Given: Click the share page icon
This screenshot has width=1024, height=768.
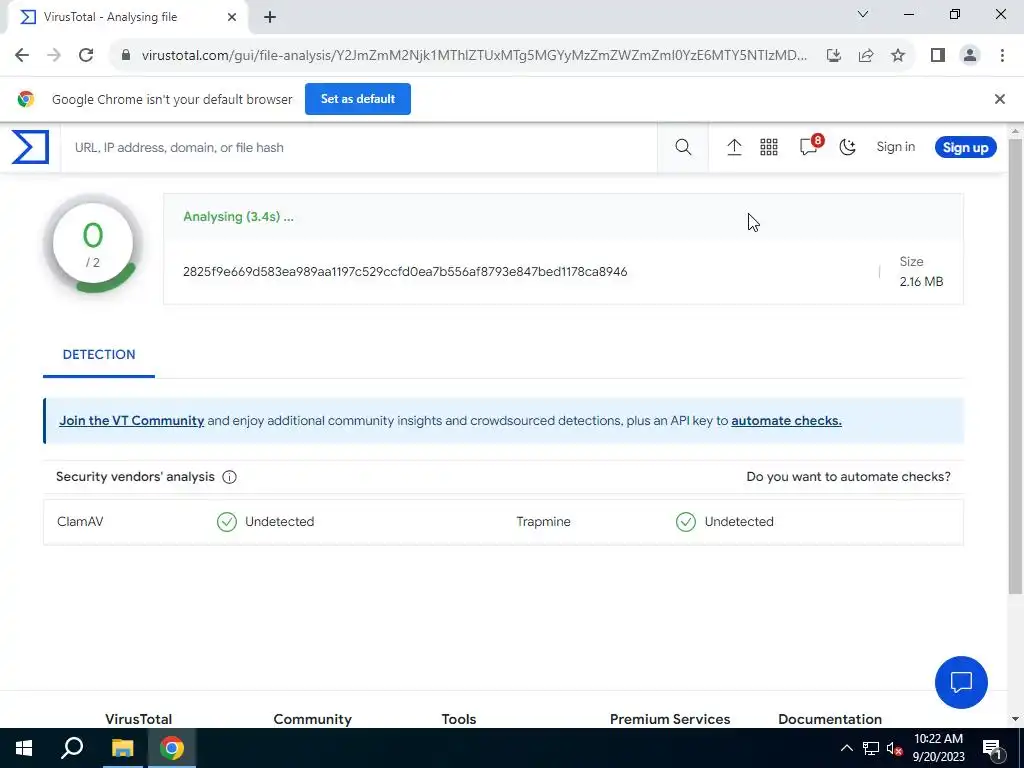Looking at the screenshot, I should [x=866, y=55].
